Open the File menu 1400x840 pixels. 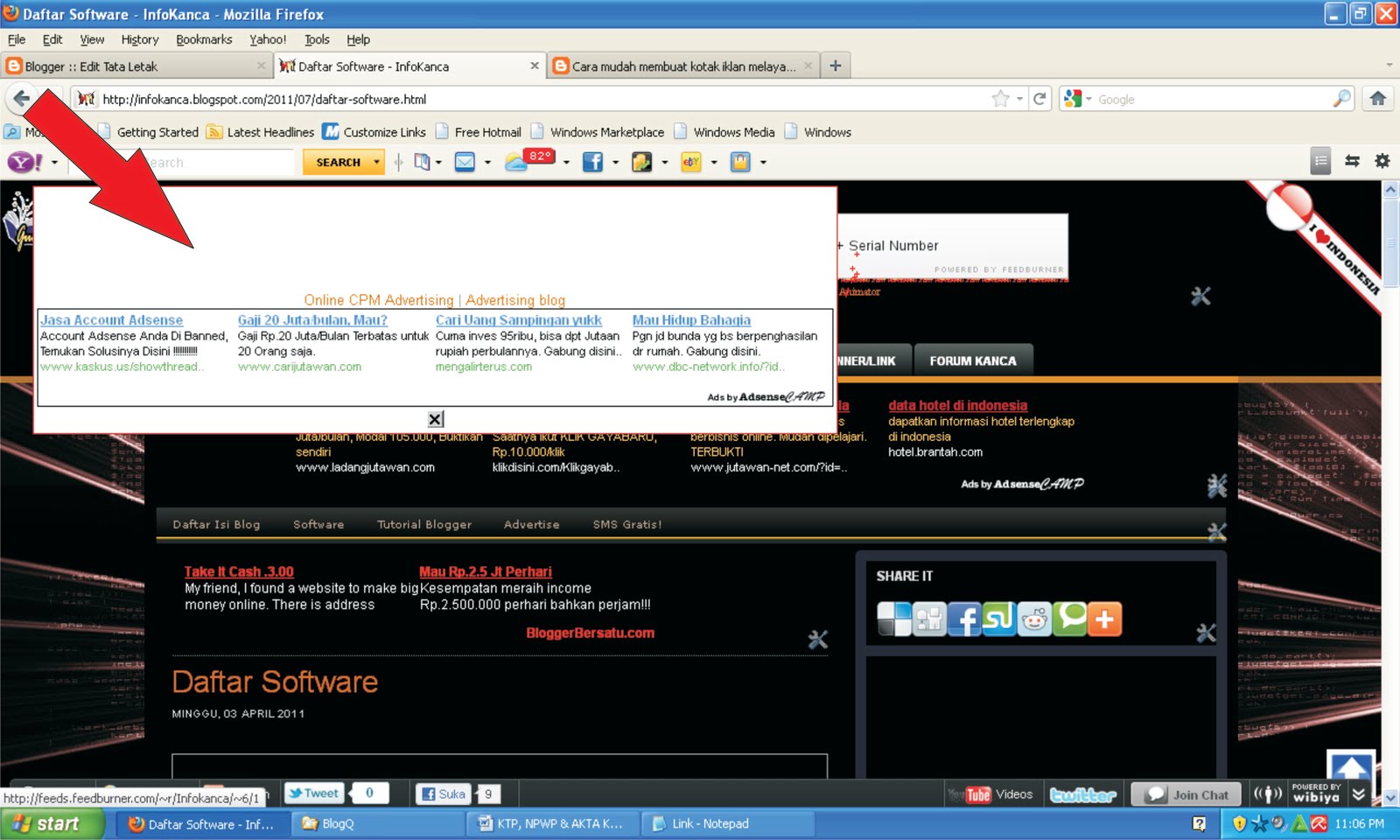click(17, 39)
